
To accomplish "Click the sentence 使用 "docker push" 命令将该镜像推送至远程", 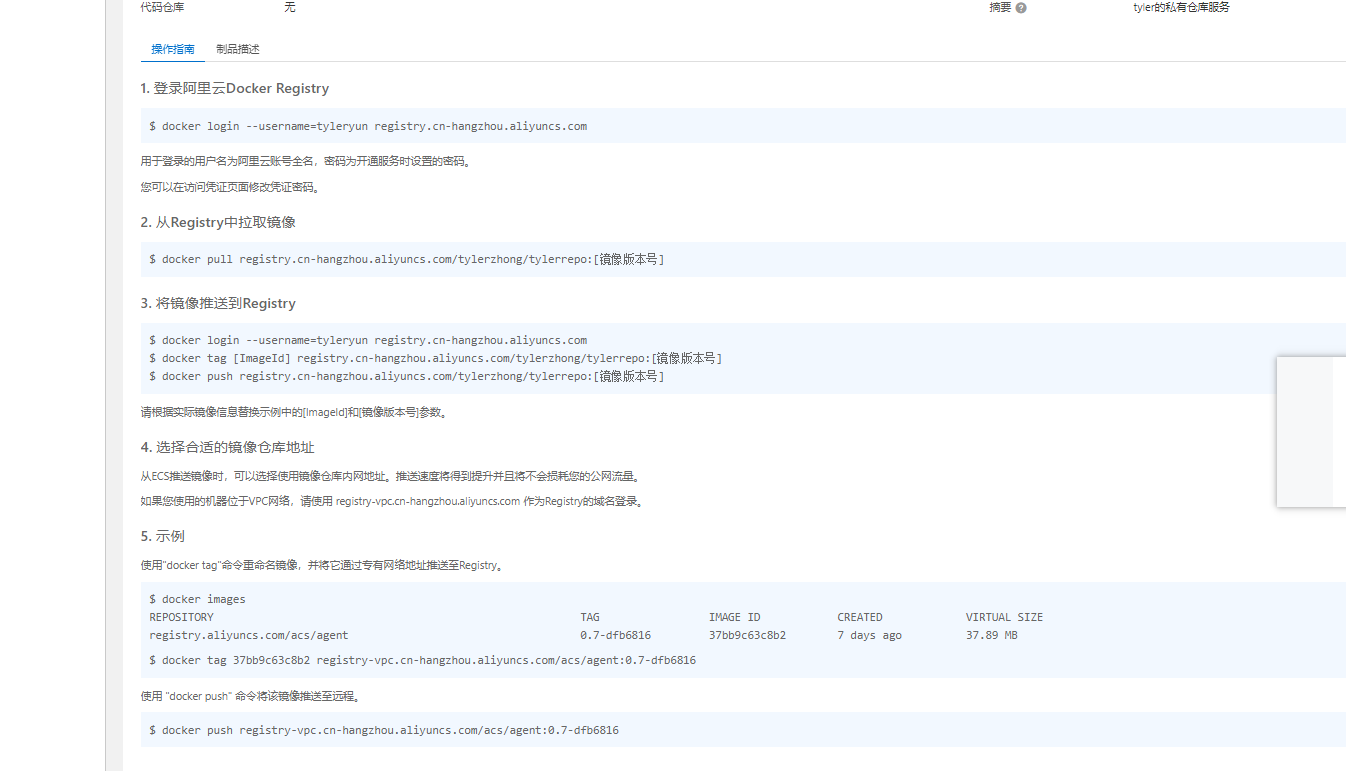I will point(251,696).
